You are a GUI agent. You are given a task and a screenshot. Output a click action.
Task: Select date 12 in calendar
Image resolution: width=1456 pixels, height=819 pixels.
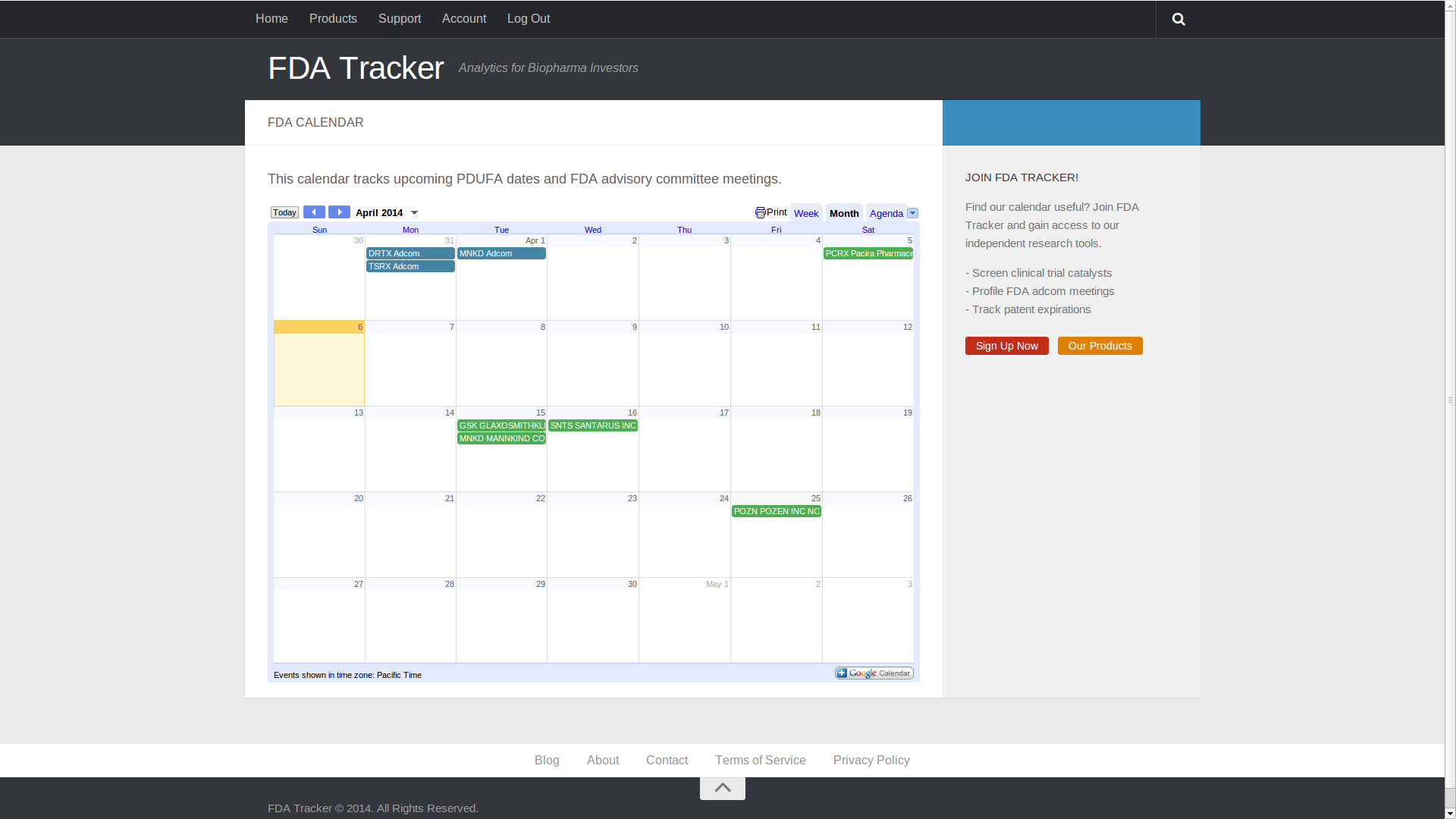pyautogui.click(x=908, y=327)
